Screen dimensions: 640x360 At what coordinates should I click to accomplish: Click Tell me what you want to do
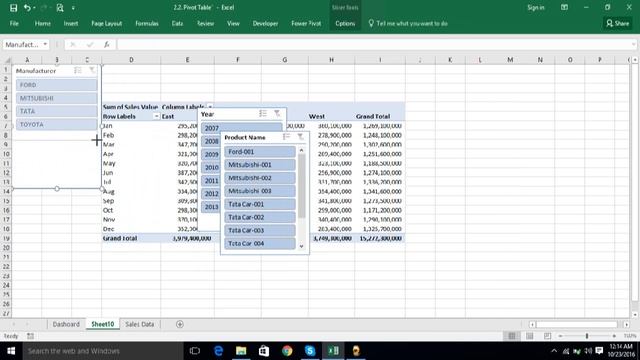click(408, 24)
